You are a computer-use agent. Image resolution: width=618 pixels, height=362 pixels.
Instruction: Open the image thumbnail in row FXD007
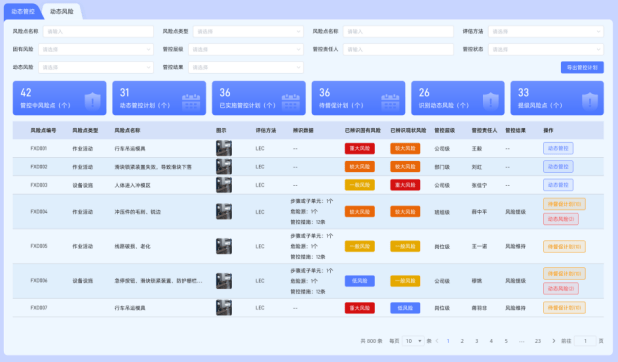click(x=224, y=308)
